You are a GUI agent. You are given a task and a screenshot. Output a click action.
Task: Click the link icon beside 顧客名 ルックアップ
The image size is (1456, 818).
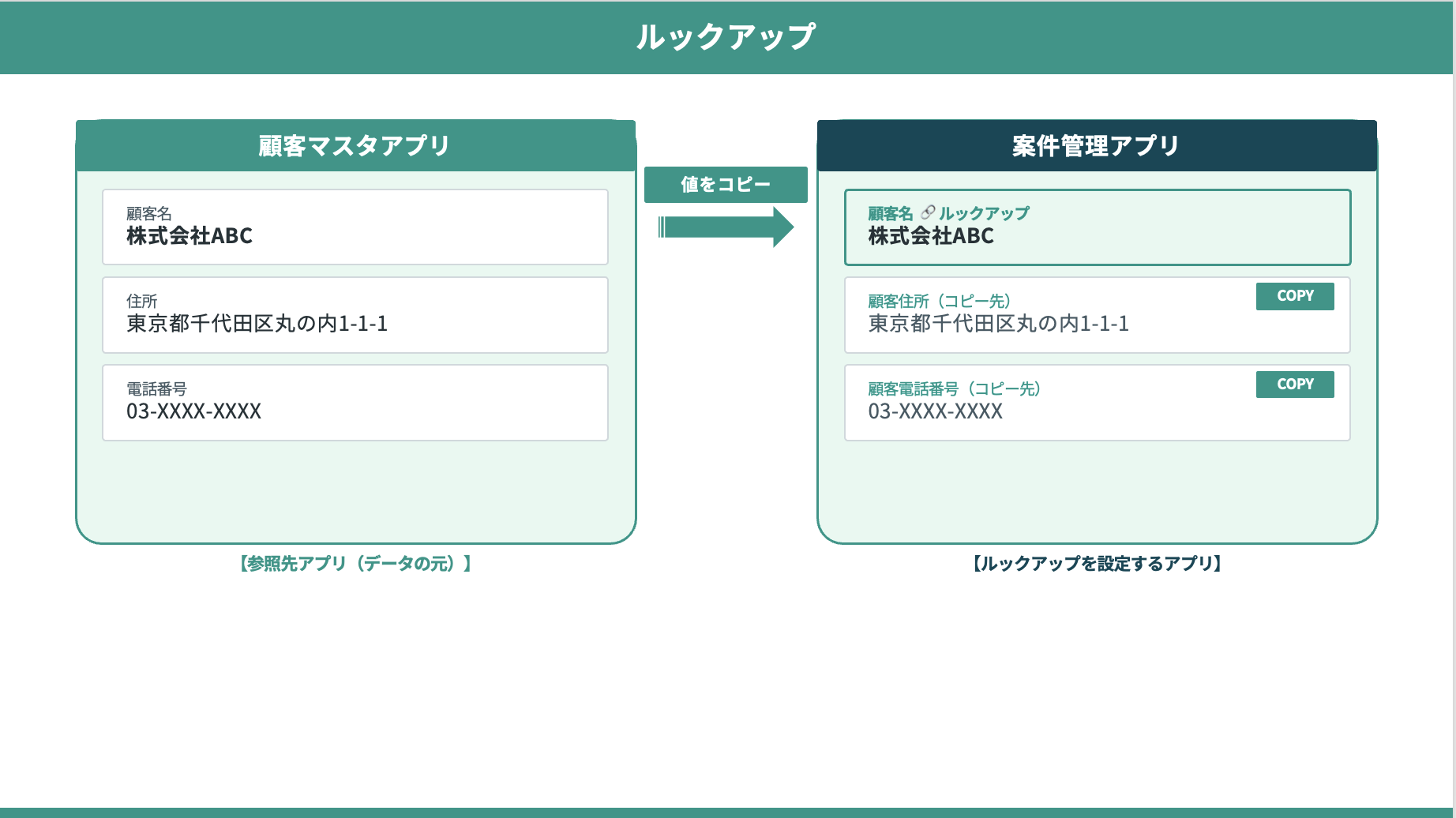tap(929, 212)
